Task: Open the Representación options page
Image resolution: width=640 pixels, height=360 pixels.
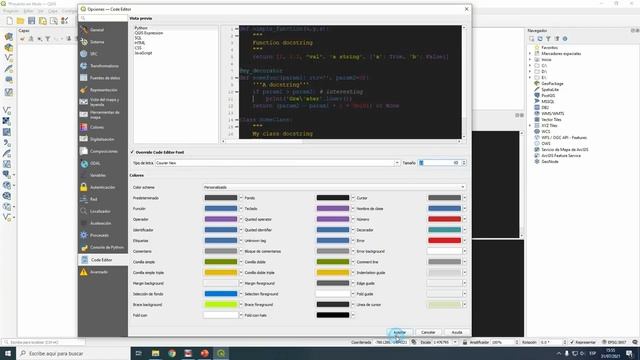Action: [102, 90]
